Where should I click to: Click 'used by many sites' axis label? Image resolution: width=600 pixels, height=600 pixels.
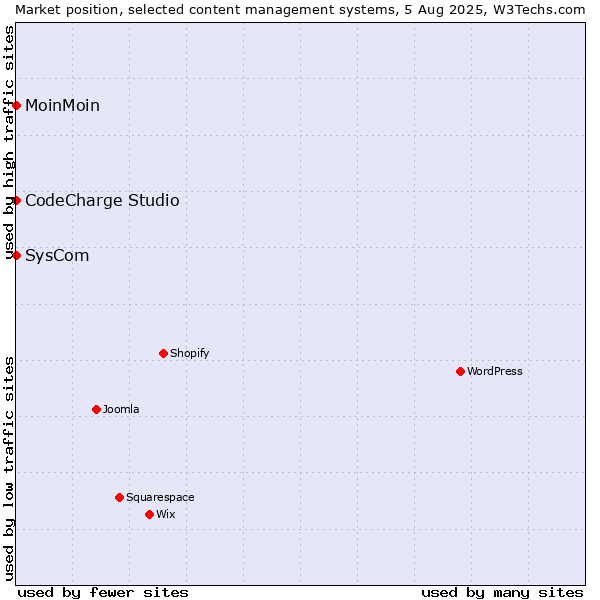(x=502, y=593)
